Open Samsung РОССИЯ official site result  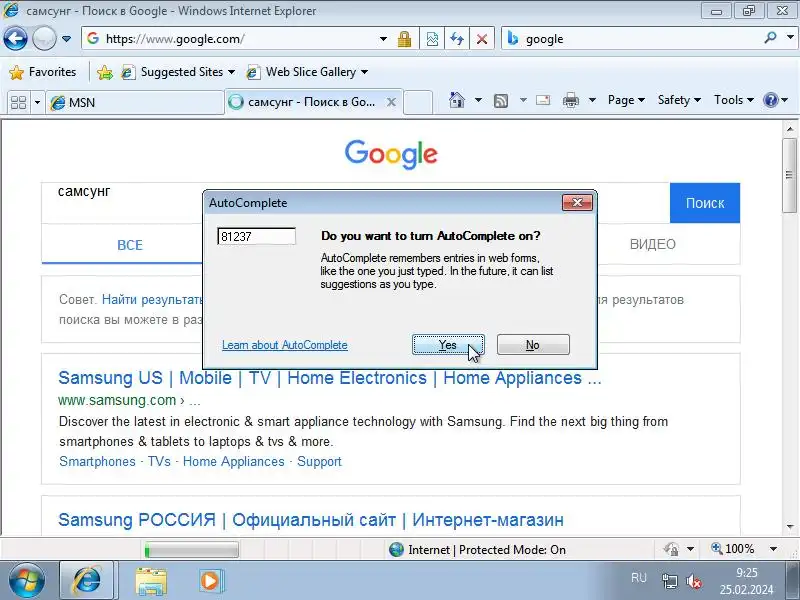tap(311, 520)
